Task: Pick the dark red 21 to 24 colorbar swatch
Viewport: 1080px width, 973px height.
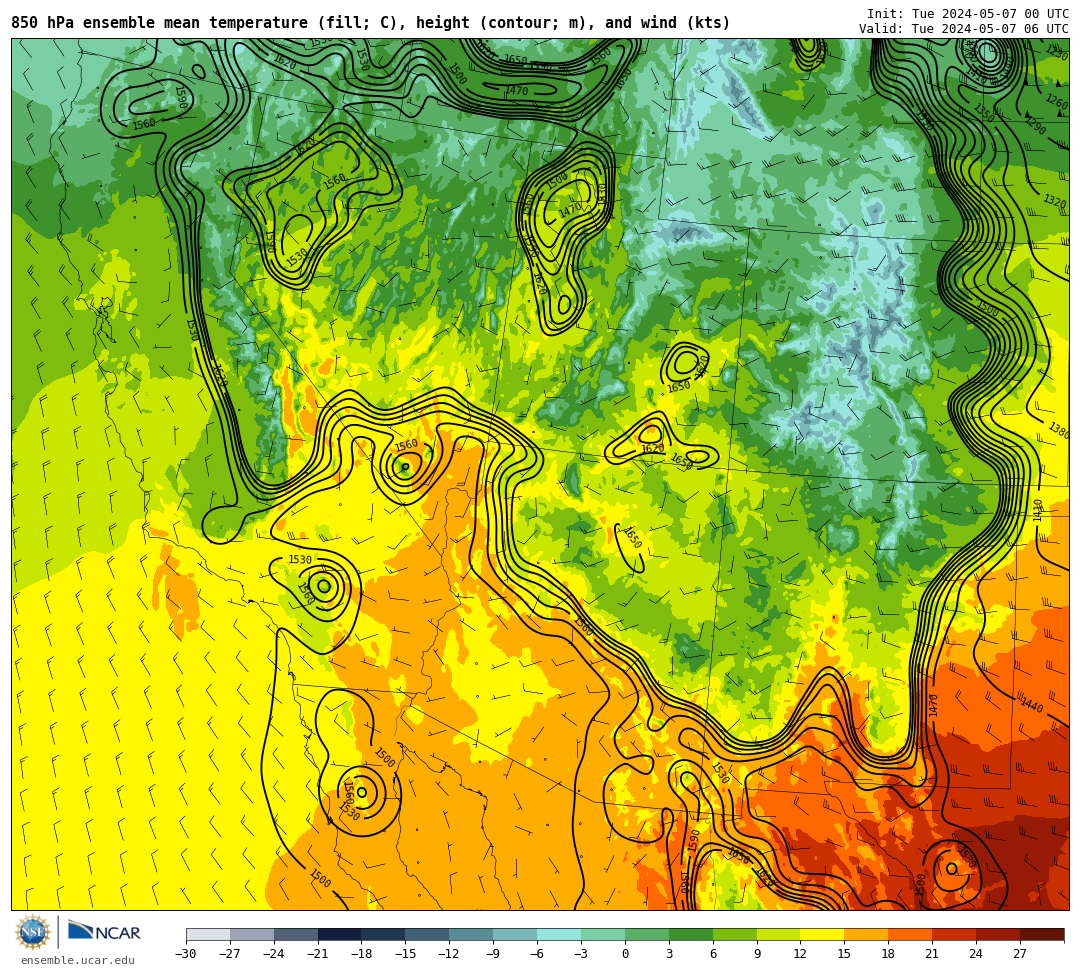Action: point(955,934)
